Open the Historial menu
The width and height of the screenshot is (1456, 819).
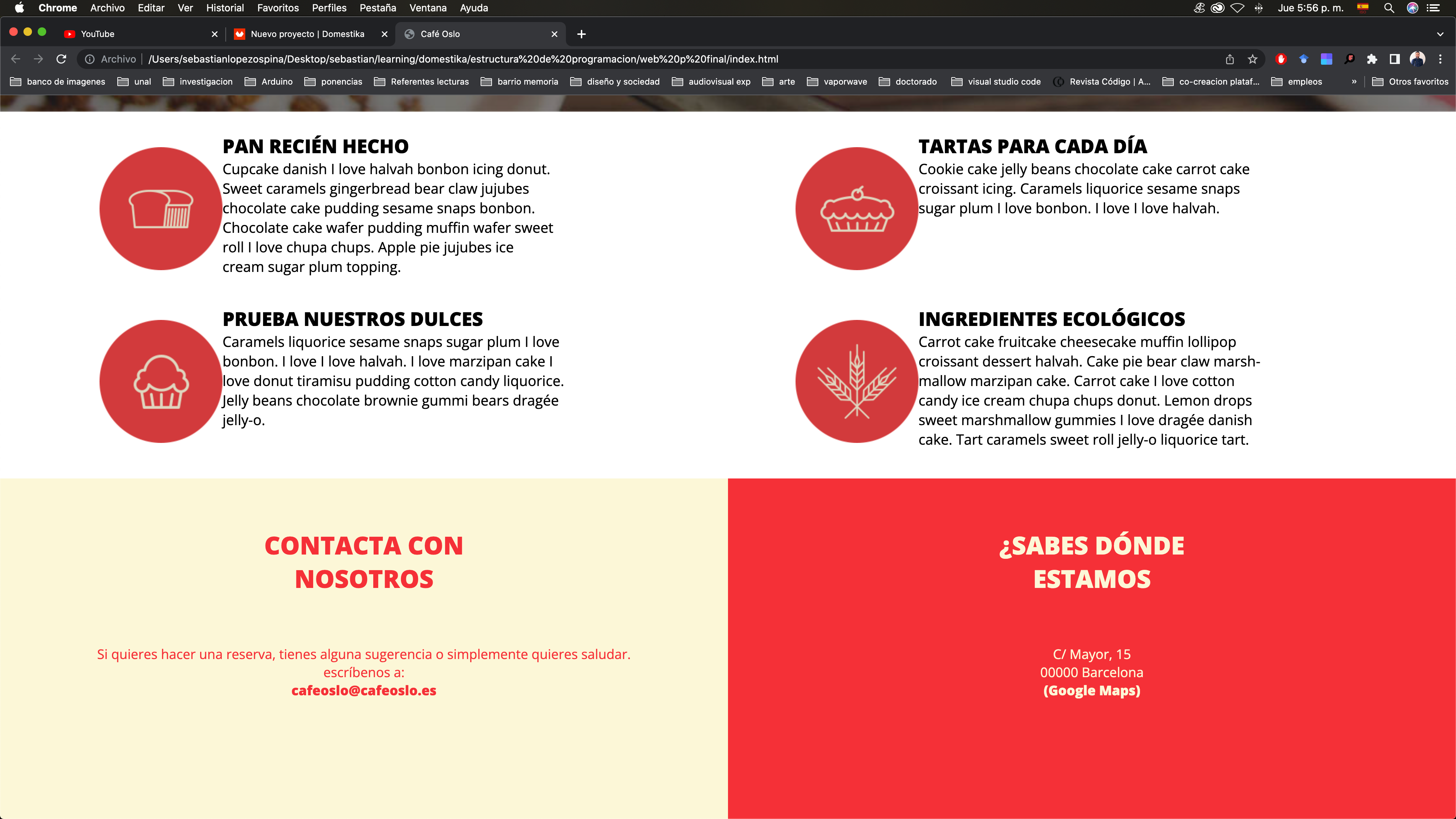[x=224, y=8]
